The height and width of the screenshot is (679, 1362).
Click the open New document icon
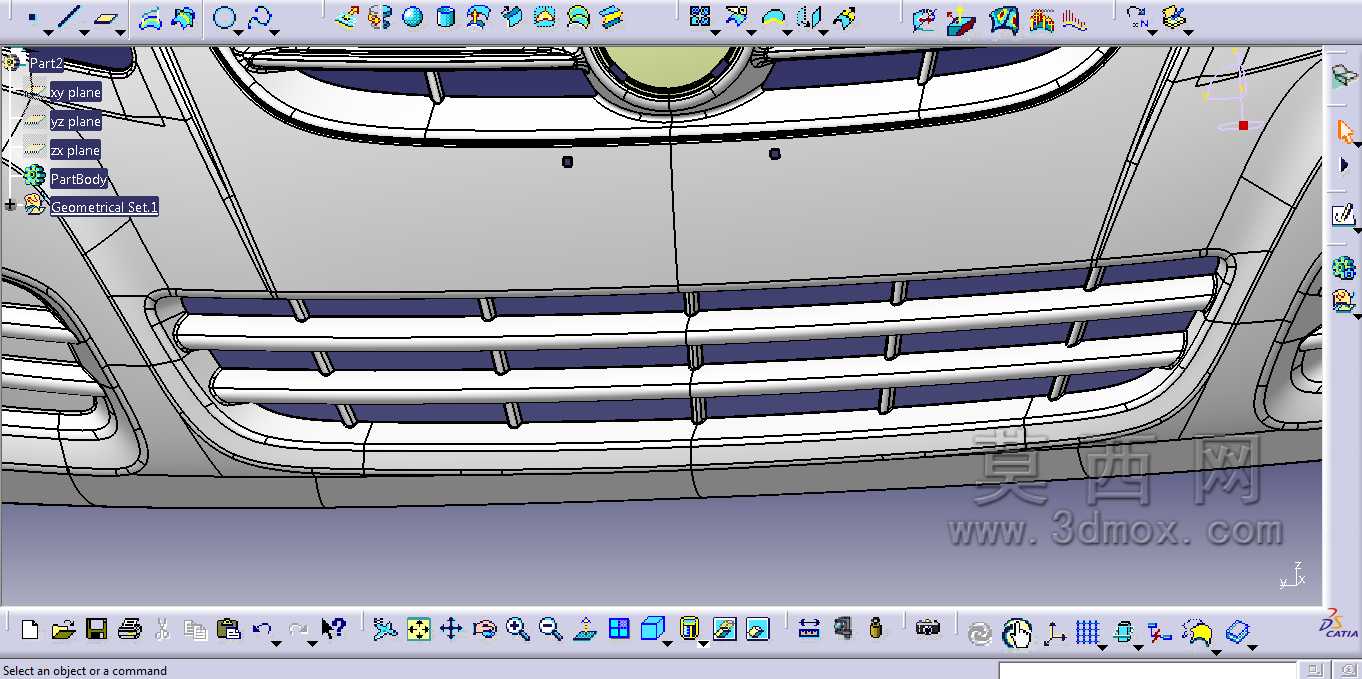click(30, 629)
